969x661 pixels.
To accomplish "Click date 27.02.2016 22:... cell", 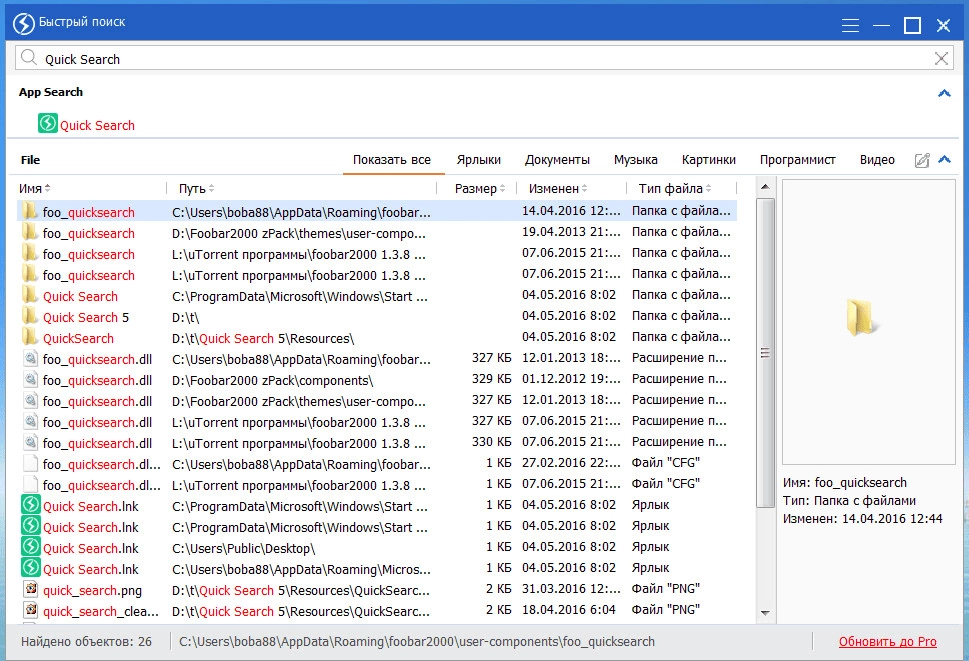I will point(571,463).
